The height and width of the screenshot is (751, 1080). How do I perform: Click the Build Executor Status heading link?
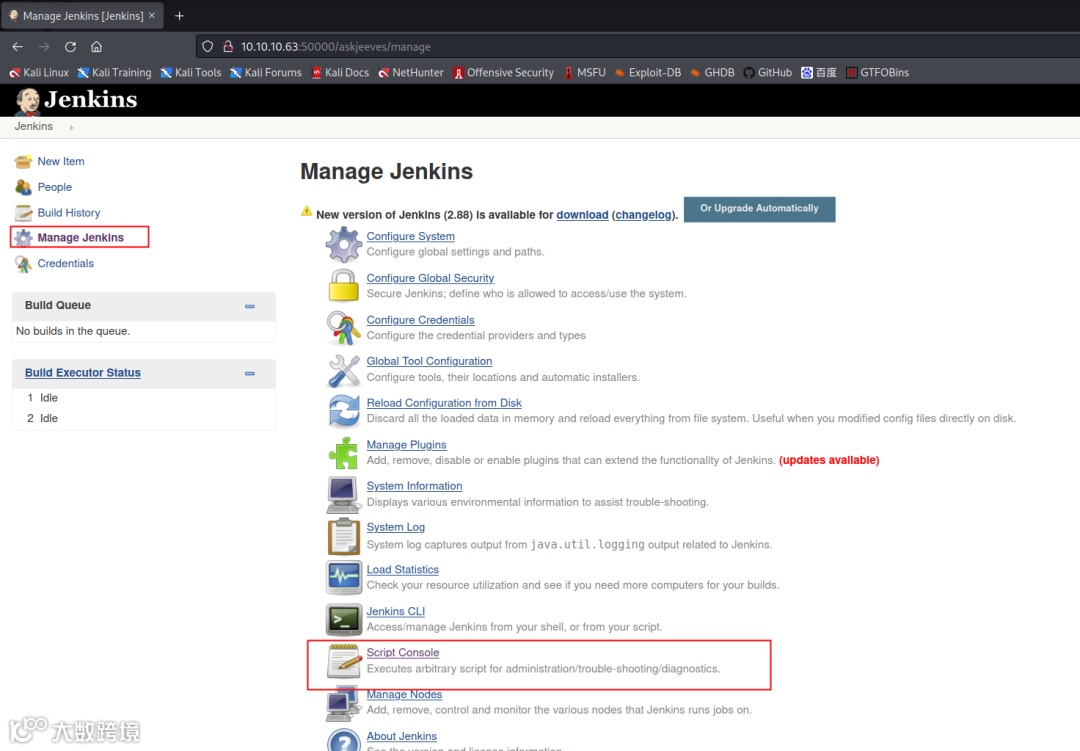[83, 373]
